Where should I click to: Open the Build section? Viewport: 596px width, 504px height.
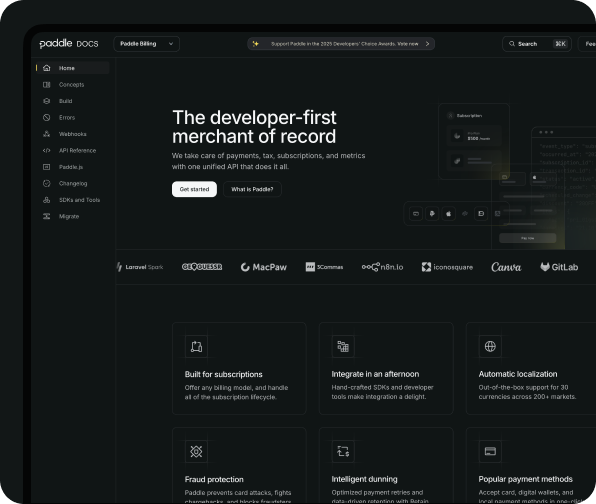click(65, 101)
